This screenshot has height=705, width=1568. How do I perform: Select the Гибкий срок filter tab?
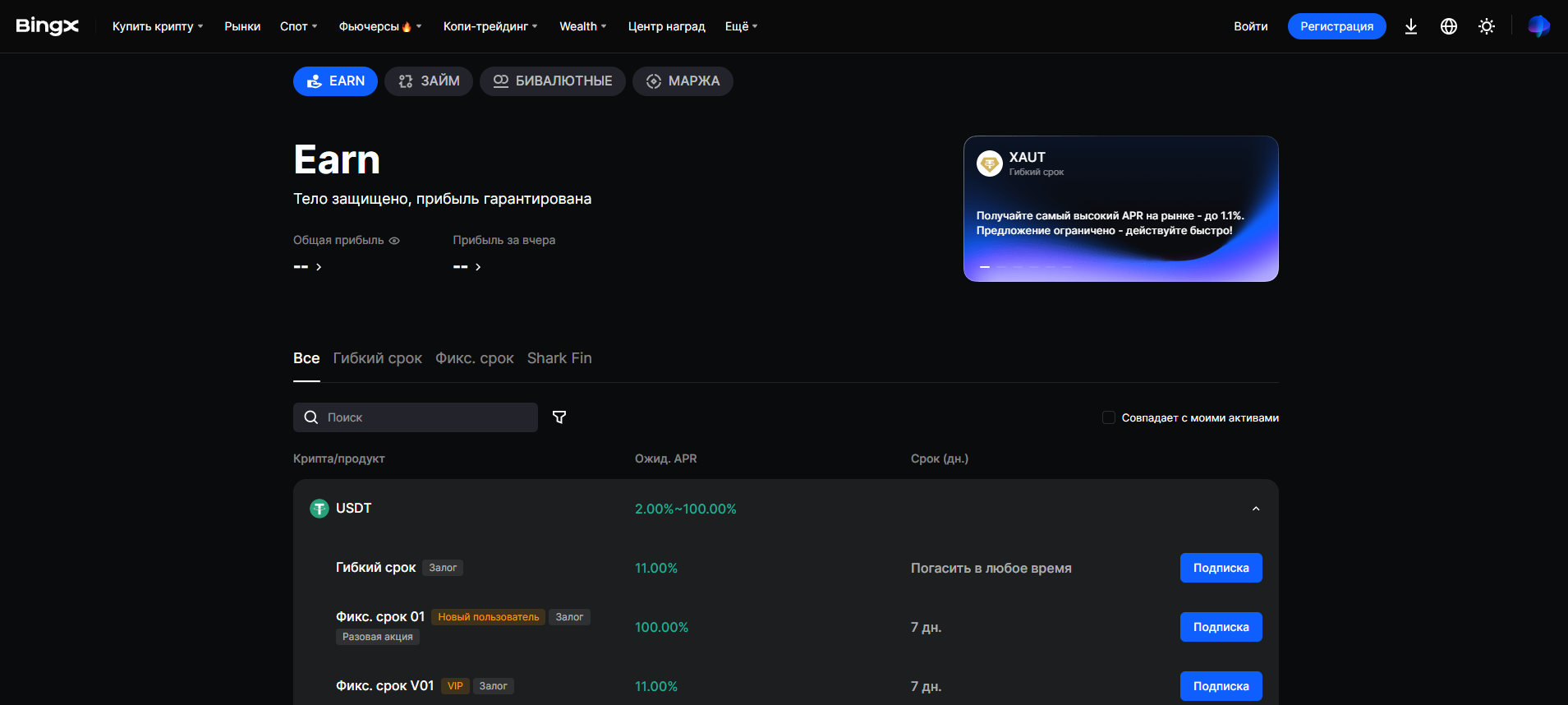click(378, 358)
